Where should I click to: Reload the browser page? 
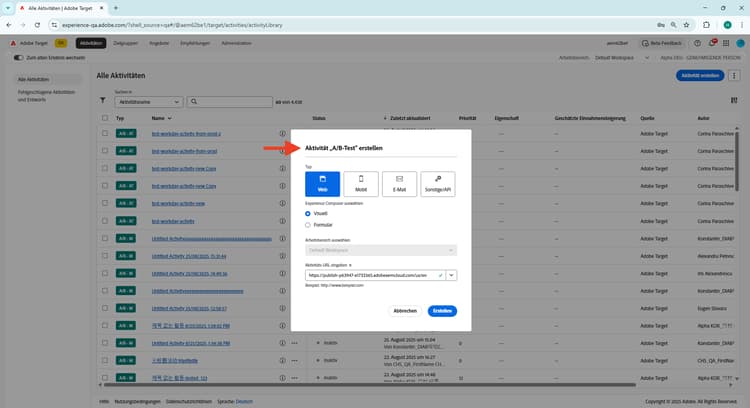point(37,25)
